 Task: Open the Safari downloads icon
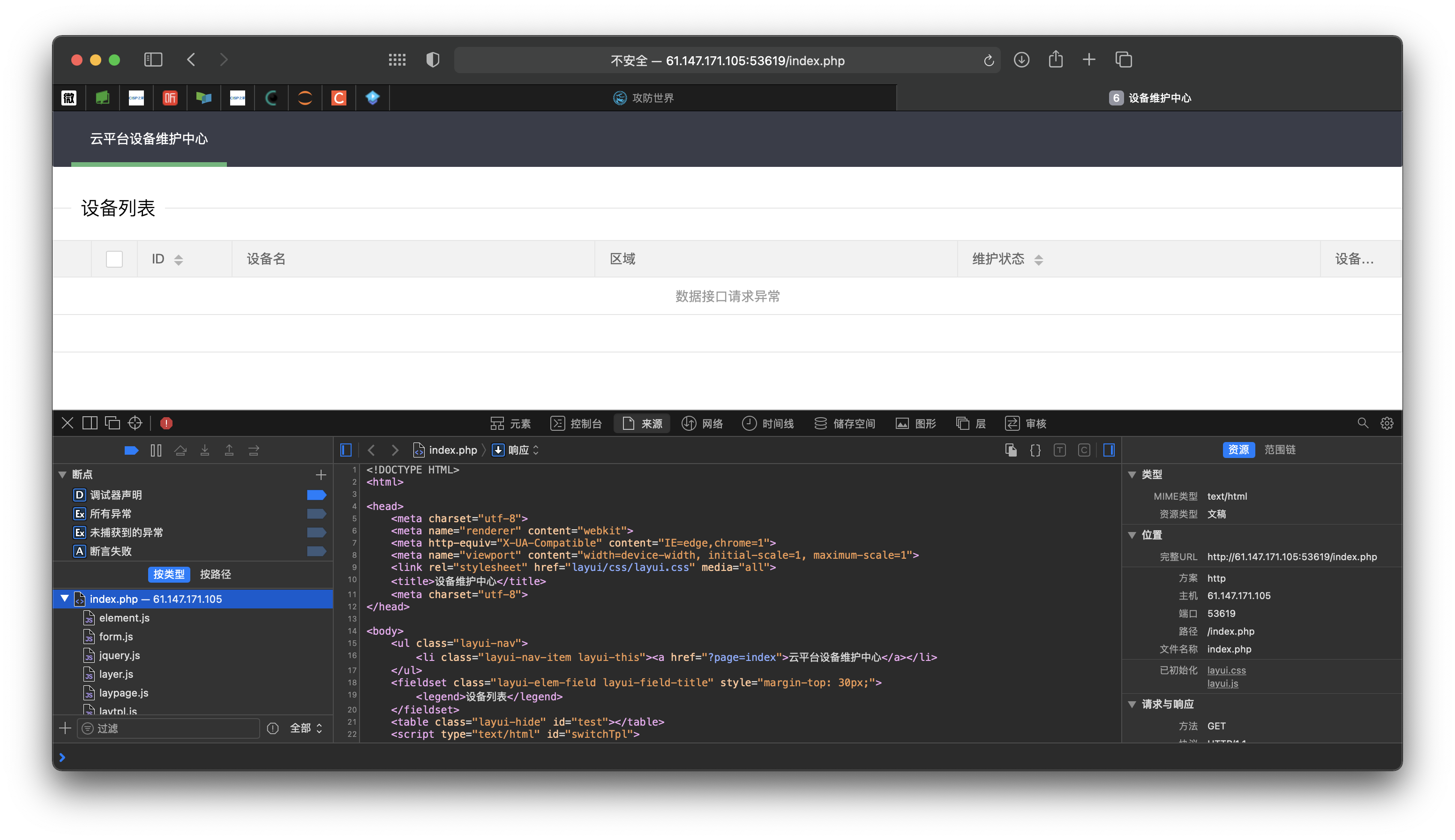coord(1021,60)
